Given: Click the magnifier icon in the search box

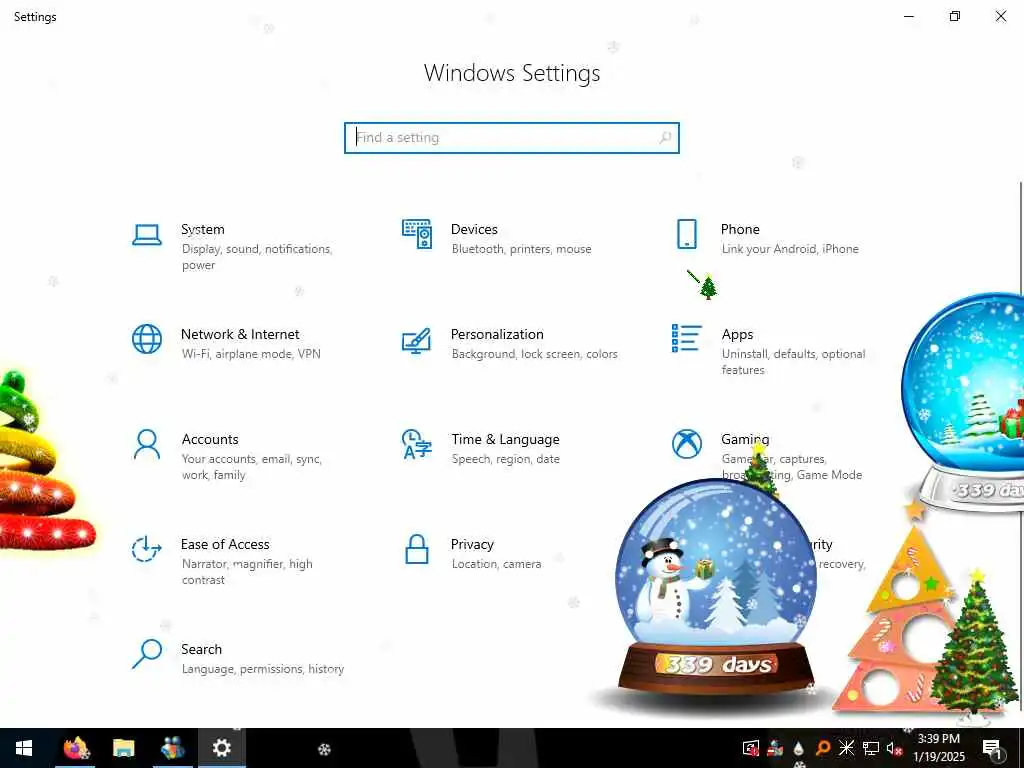Looking at the screenshot, I should [665, 138].
